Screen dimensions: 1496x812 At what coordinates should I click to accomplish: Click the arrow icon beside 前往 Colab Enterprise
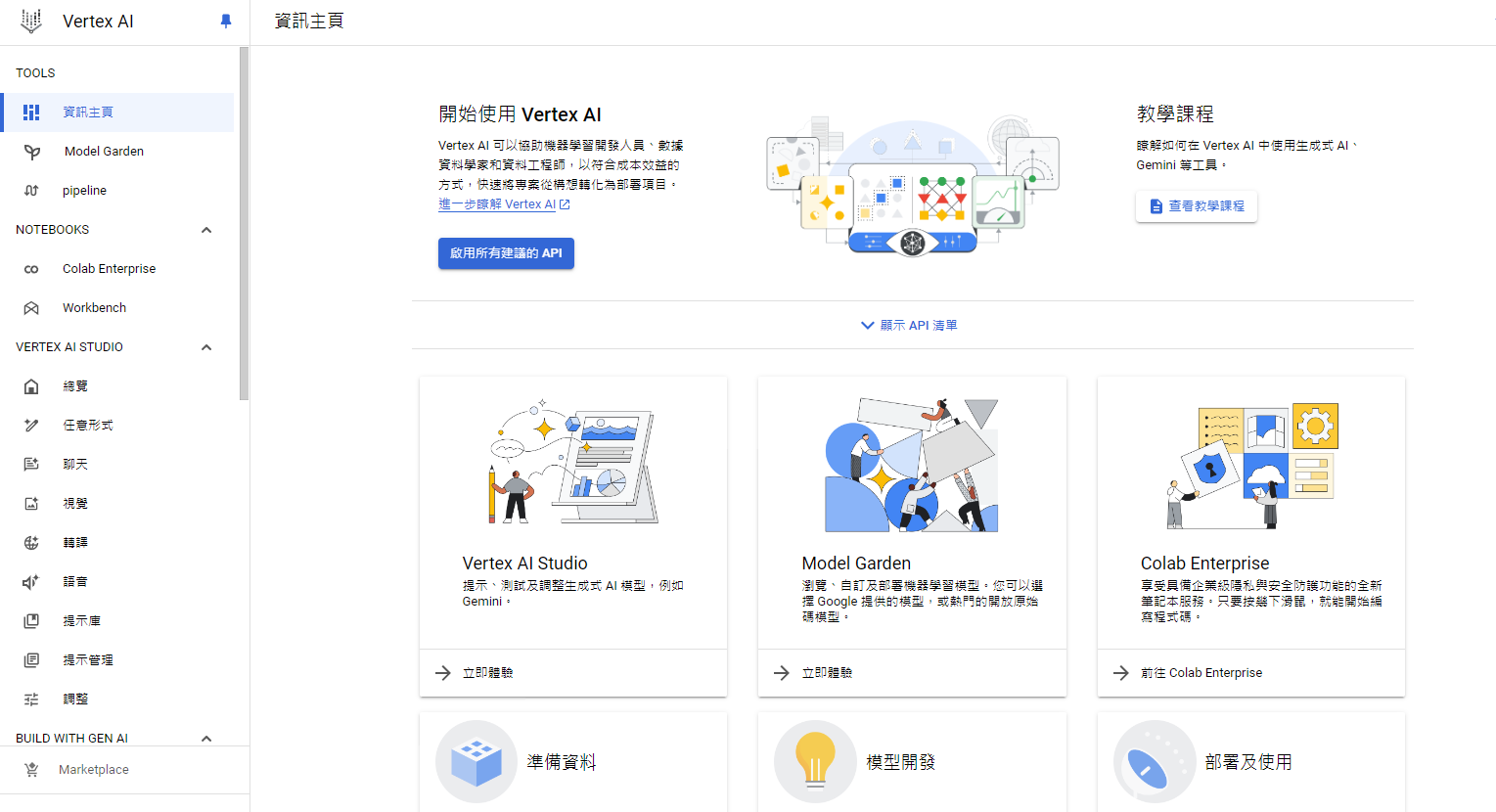(x=1121, y=673)
